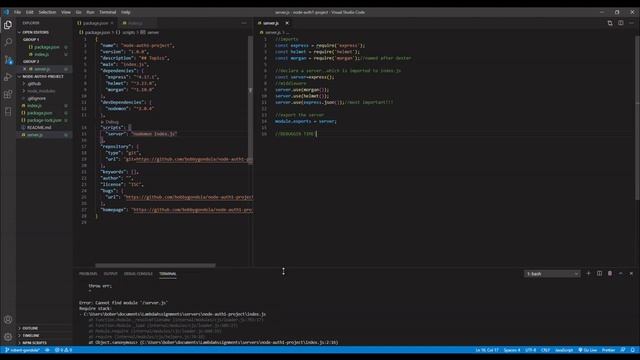Open the Search view in the activity bar
The width and height of the screenshot is (640, 360).
(x=8, y=42)
